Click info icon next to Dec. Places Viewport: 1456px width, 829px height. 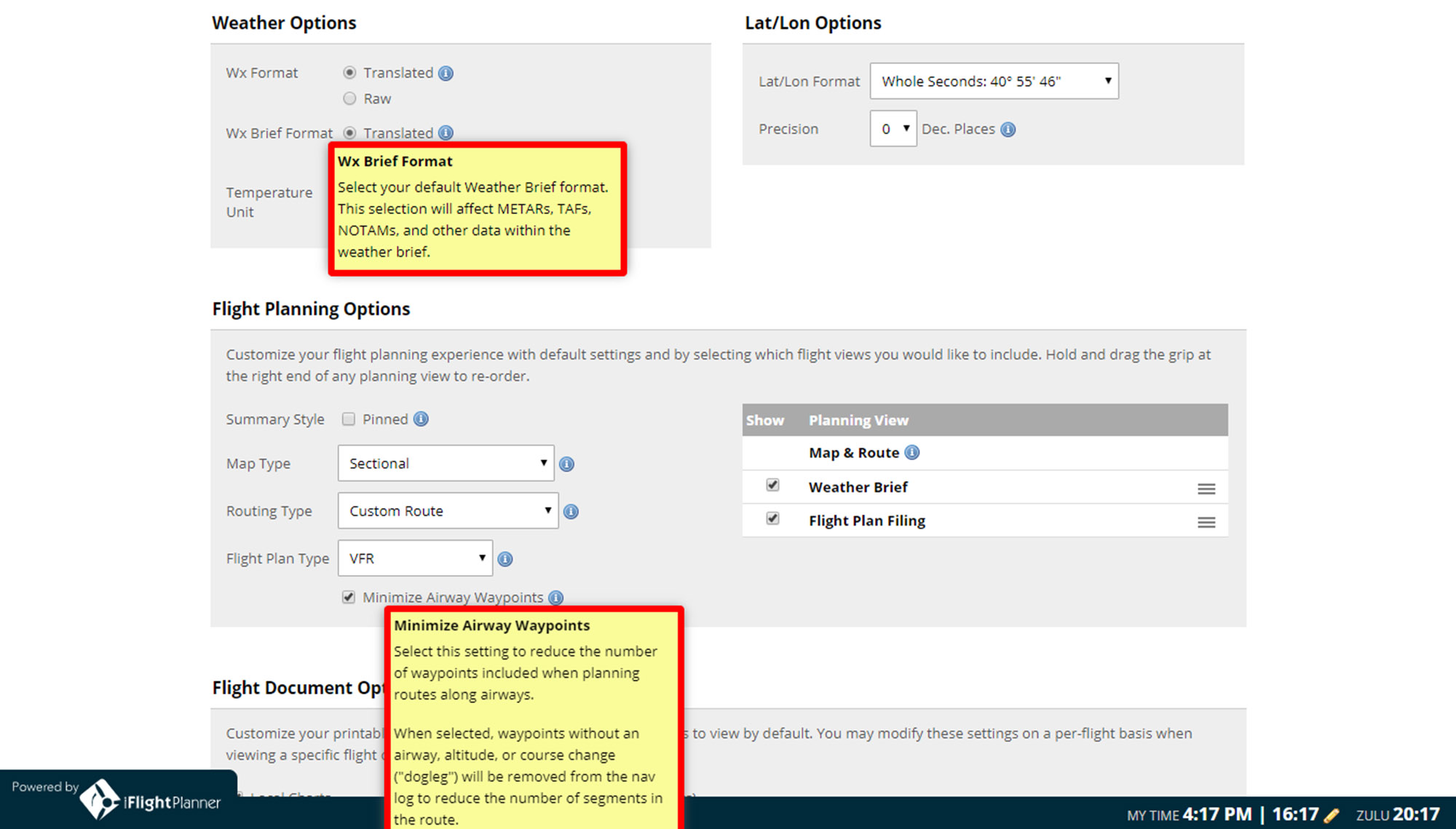click(x=1008, y=130)
